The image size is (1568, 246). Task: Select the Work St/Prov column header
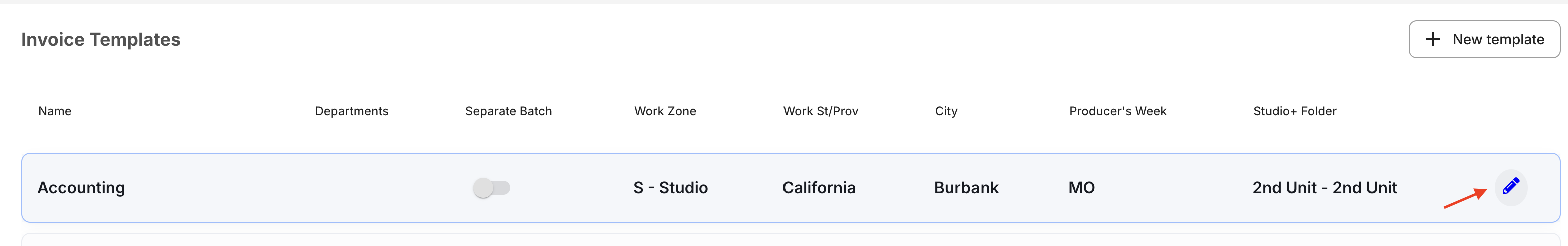coord(821,111)
